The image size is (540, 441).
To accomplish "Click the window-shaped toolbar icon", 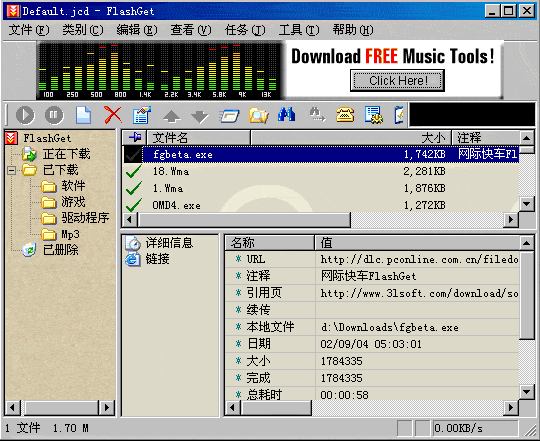I will (229, 116).
